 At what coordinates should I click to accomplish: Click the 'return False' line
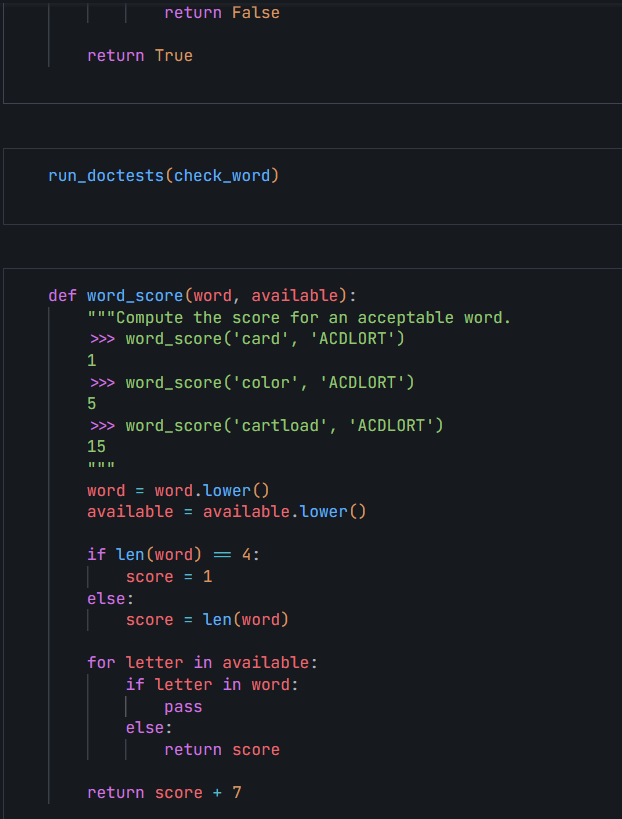point(222,13)
